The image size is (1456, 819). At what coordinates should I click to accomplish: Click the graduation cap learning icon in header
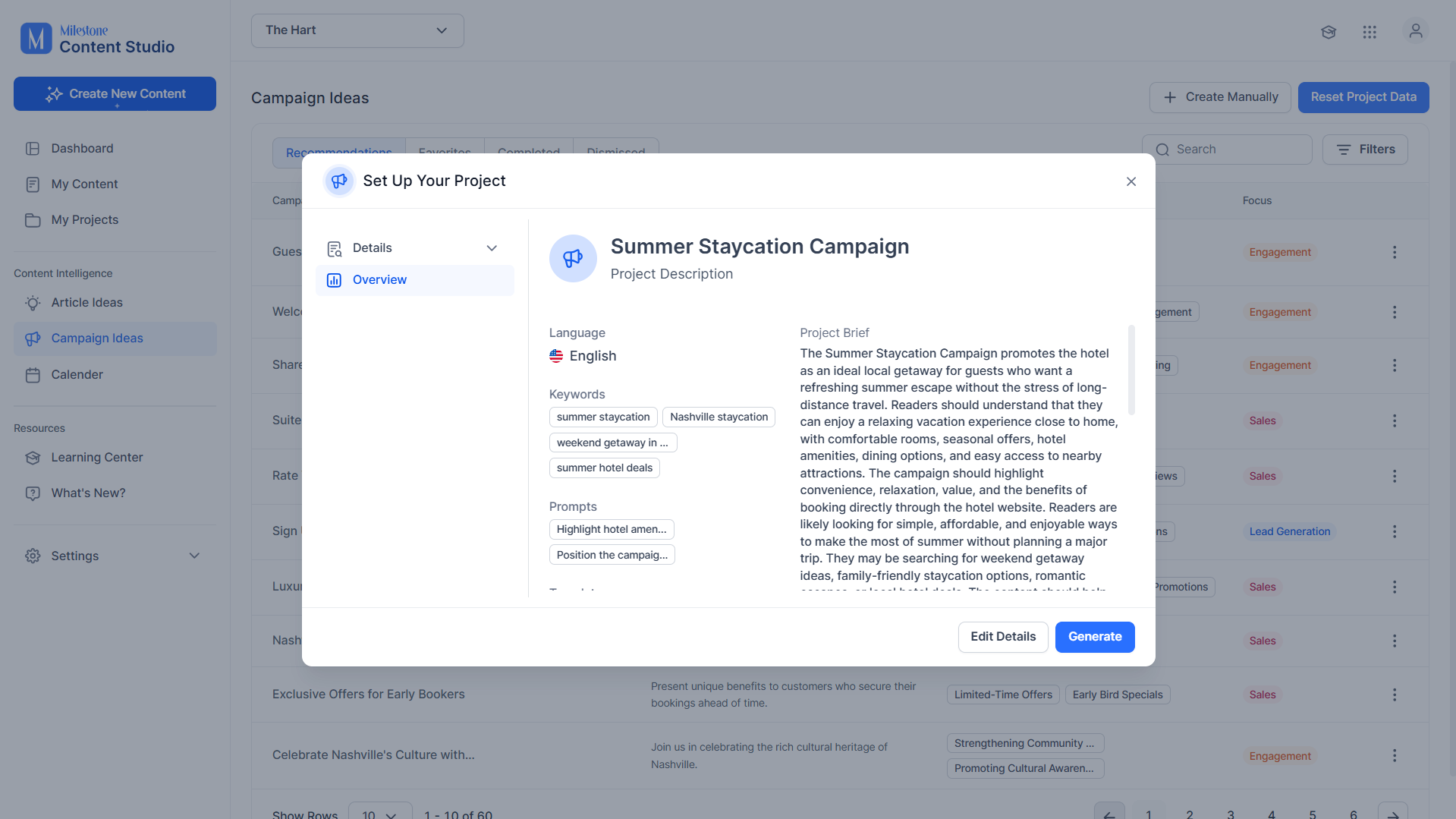point(1328,32)
